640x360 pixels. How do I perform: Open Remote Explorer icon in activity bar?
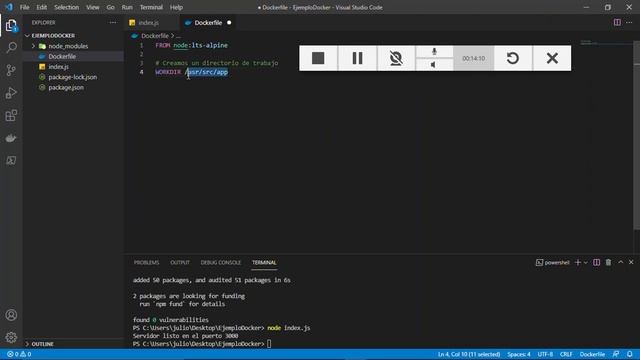coord(11,160)
